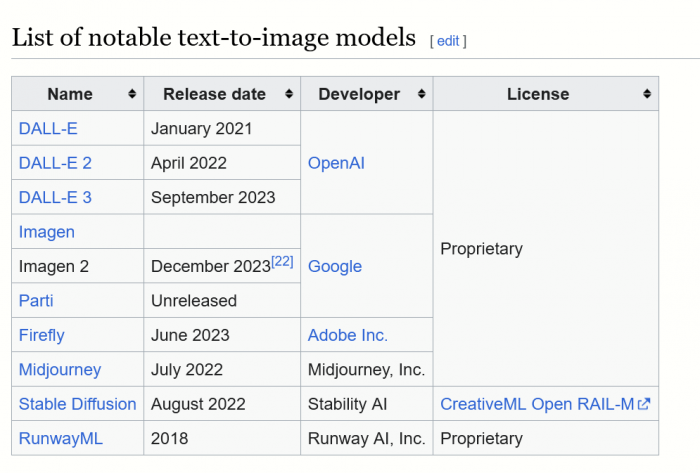700x473 pixels.
Task: Open the Parti model link
Action: tap(35, 300)
